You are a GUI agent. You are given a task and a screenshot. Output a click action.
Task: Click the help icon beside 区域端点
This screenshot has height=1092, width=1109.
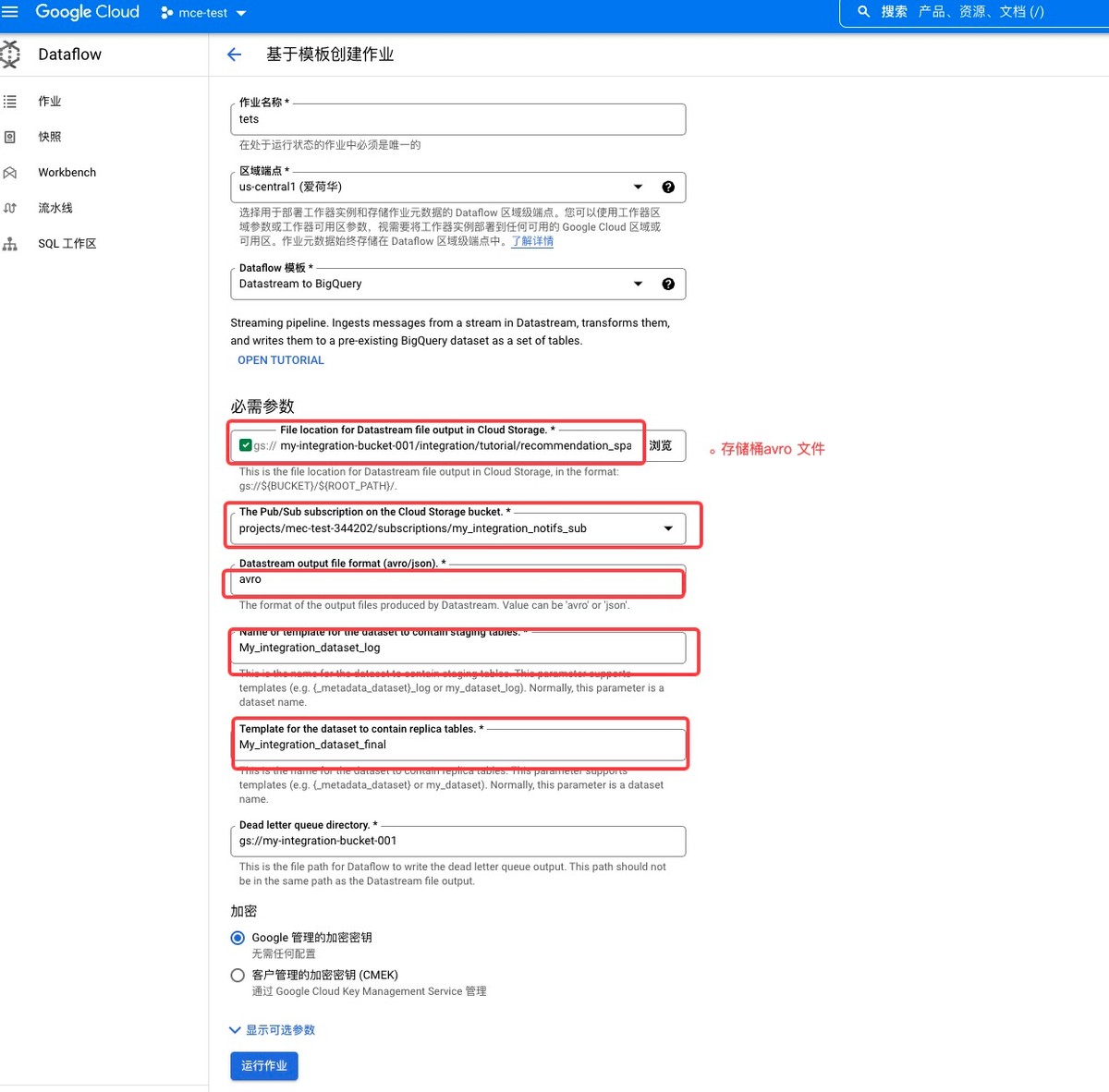point(668,187)
